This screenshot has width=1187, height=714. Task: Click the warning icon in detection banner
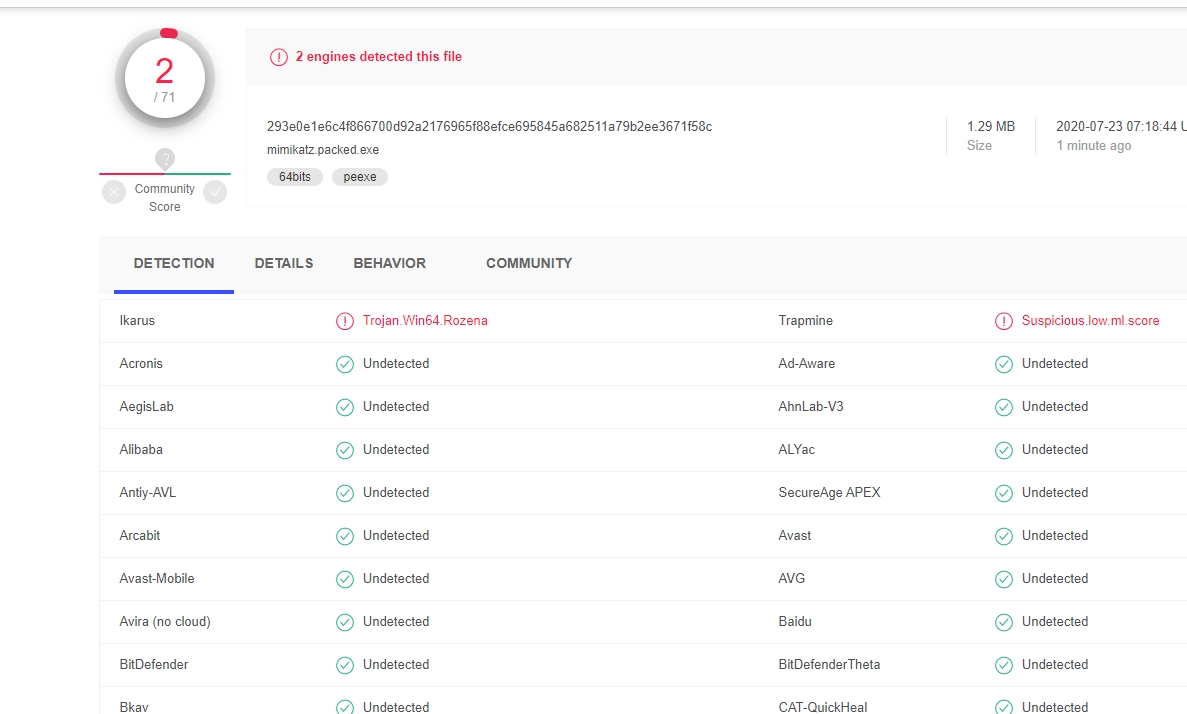tap(279, 57)
